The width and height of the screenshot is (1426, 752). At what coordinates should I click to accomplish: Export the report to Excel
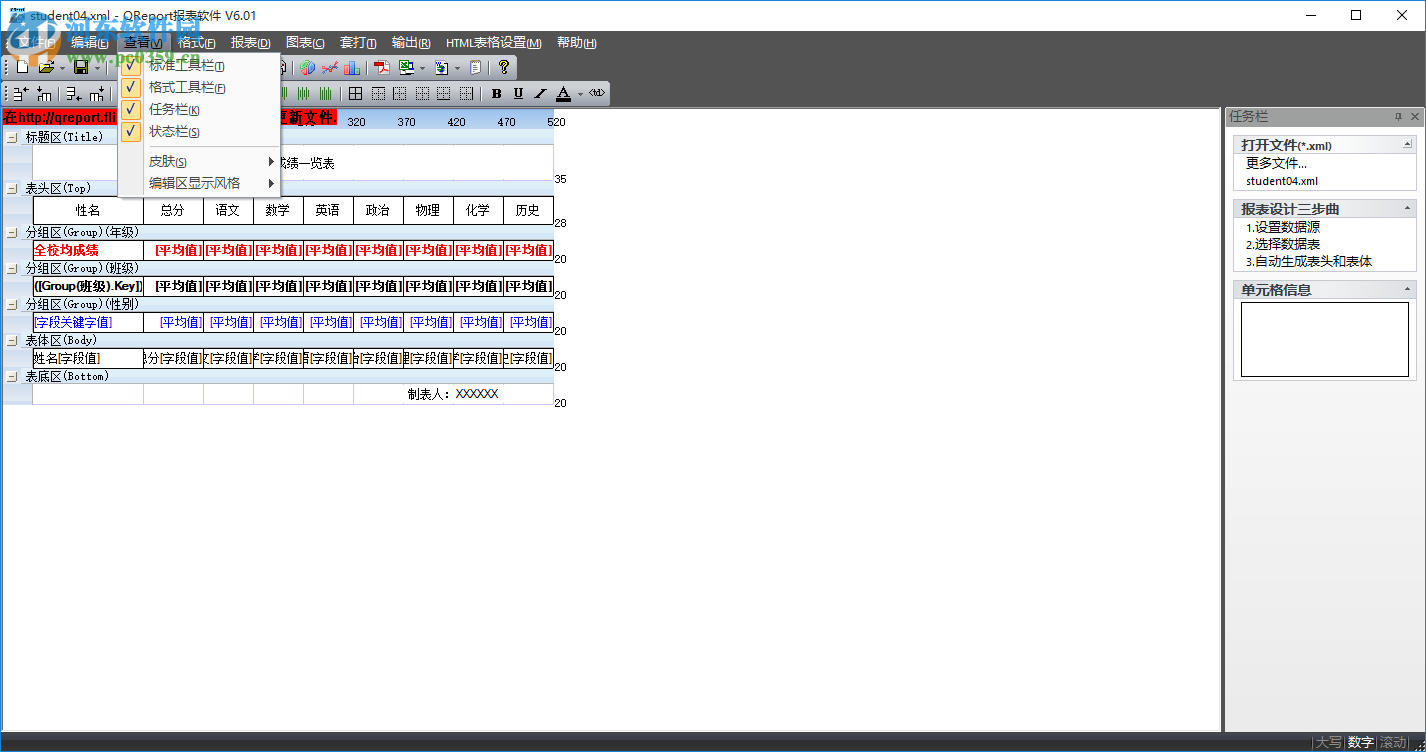click(x=406, y=67)
